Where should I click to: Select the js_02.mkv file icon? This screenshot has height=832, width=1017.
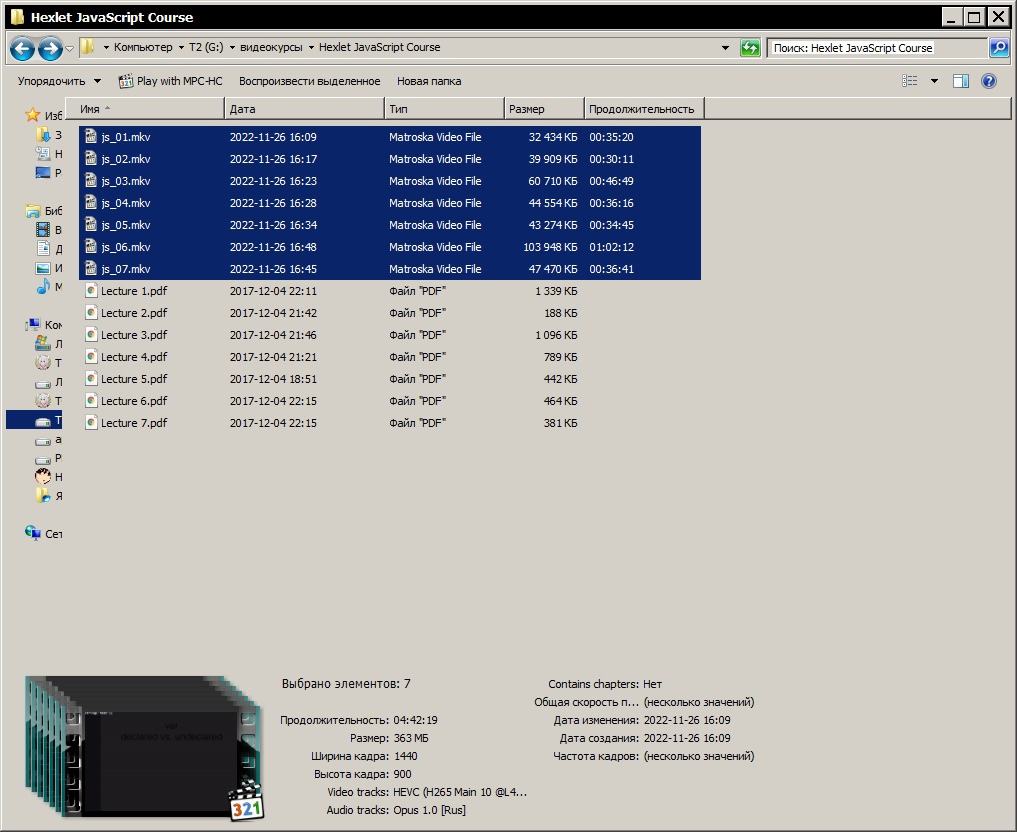pos(91,158)
